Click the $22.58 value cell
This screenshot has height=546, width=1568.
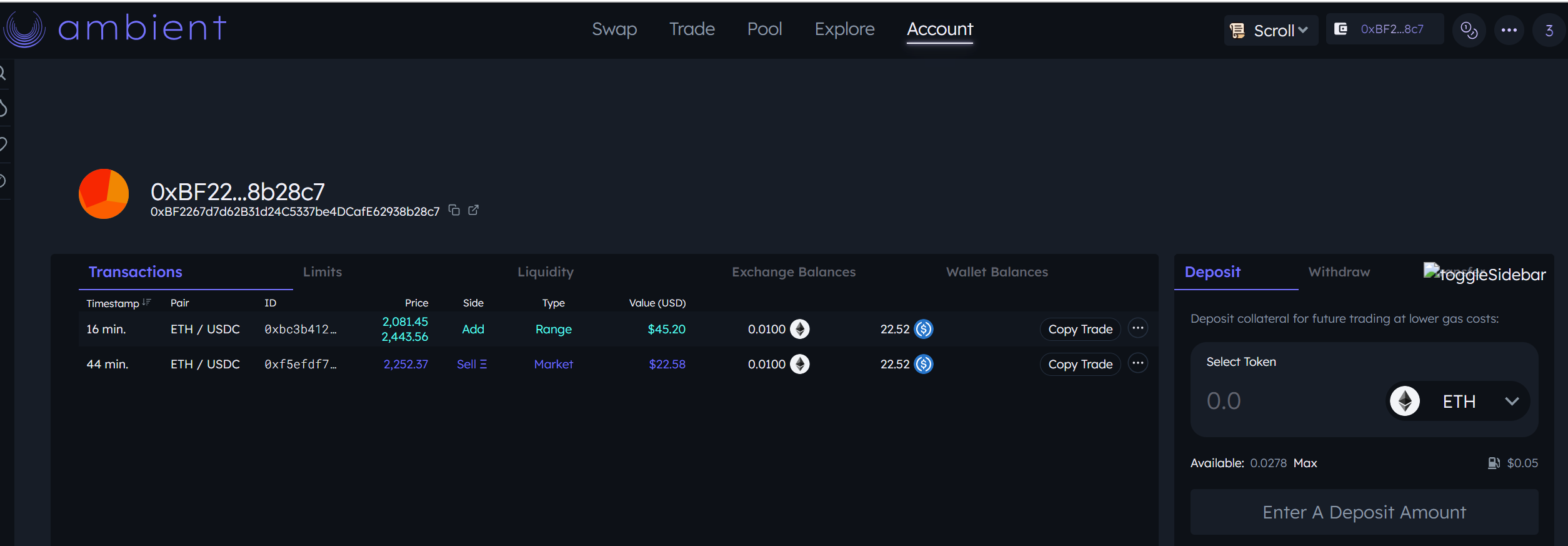[667, 364]
